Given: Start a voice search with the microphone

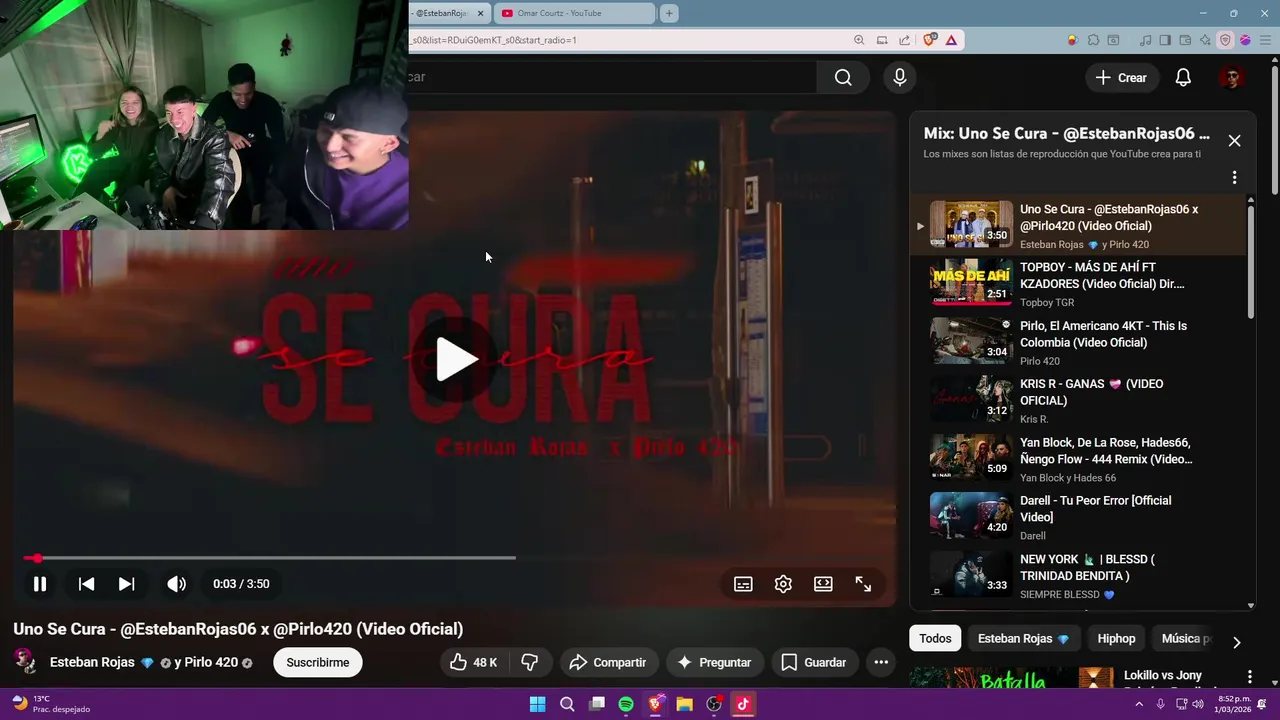Looking at the screenshot, I should click(900, 77).
